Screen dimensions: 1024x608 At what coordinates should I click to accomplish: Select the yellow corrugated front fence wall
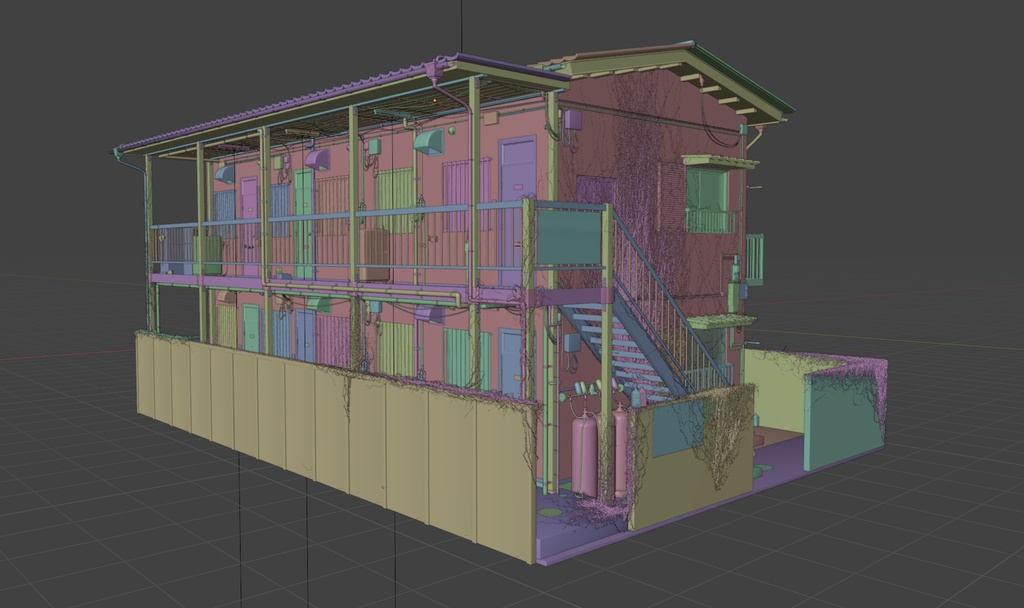(336, 444)
